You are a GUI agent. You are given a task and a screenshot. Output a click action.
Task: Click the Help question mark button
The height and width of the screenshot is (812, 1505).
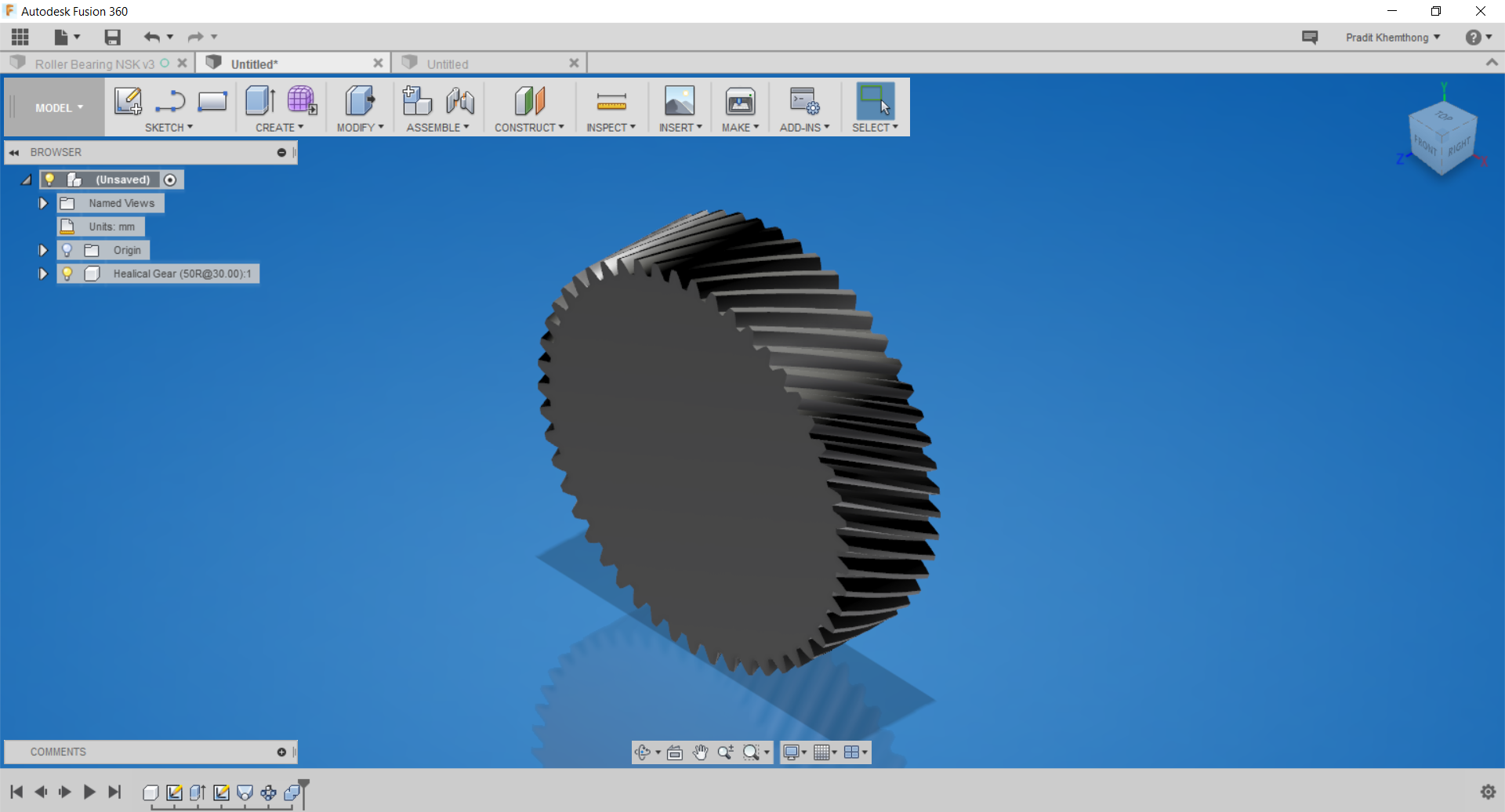click(1475, 37)
